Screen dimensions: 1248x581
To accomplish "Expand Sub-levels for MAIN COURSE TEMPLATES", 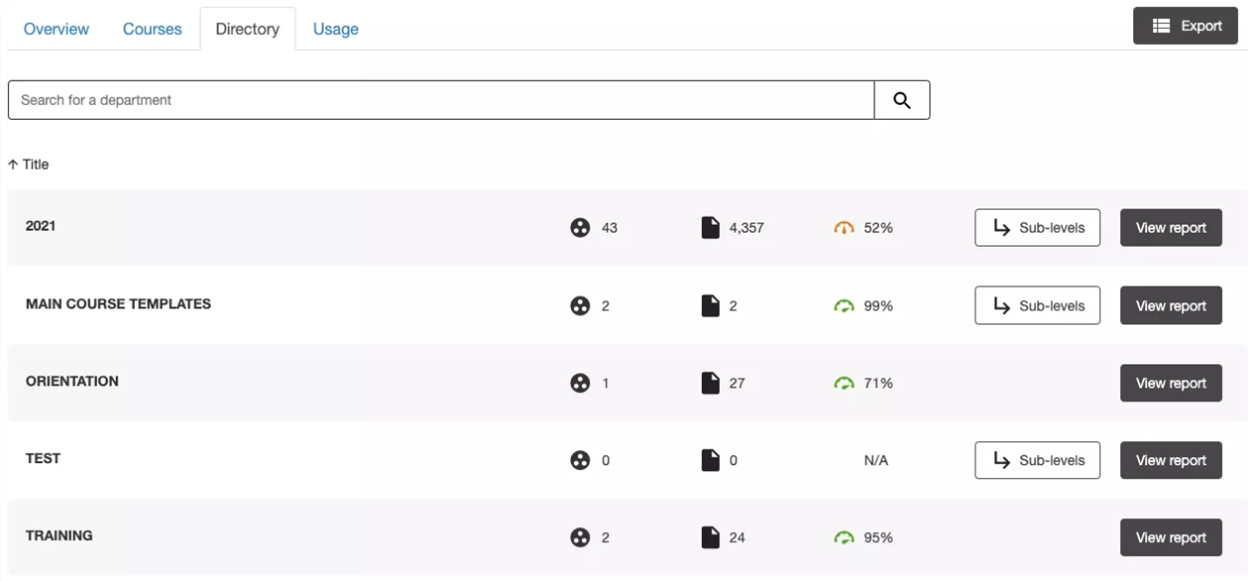I will [x=1037, y=306].
